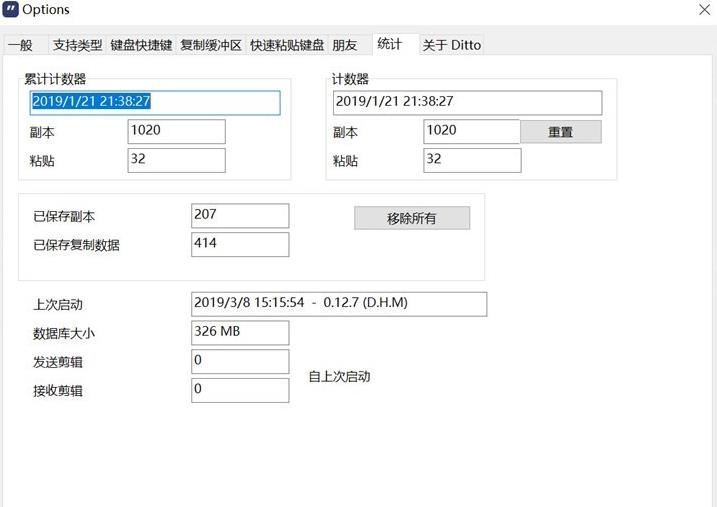Click the 已保存复制数据 label
Image resolution: width=717 pixels, height=507 pixels.
click(76, 245)
